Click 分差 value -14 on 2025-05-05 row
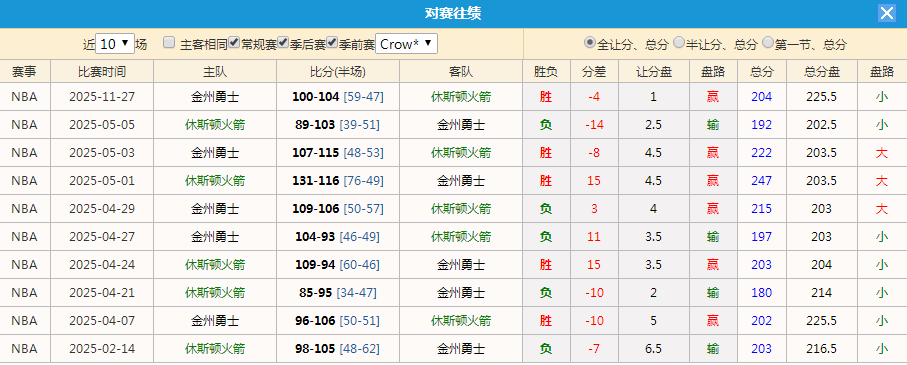 (594, 125)
